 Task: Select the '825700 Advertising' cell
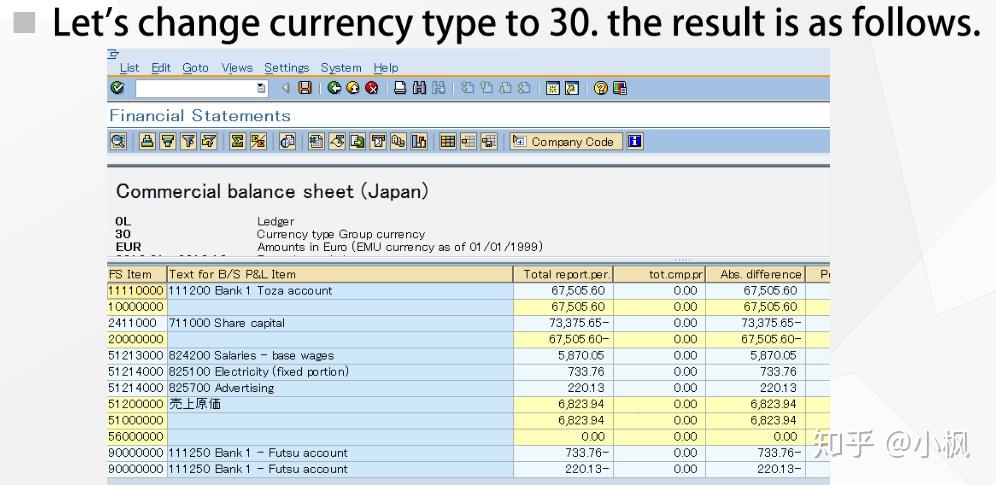[x=340, y=388]
